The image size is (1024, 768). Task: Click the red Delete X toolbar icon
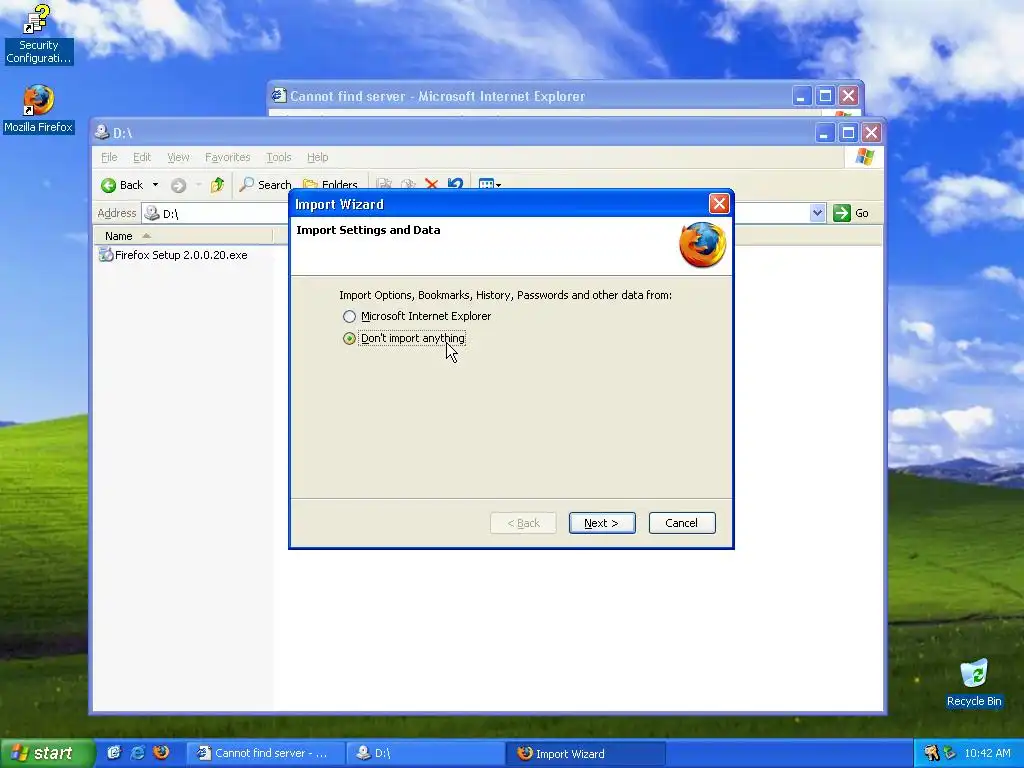point(431,185)
